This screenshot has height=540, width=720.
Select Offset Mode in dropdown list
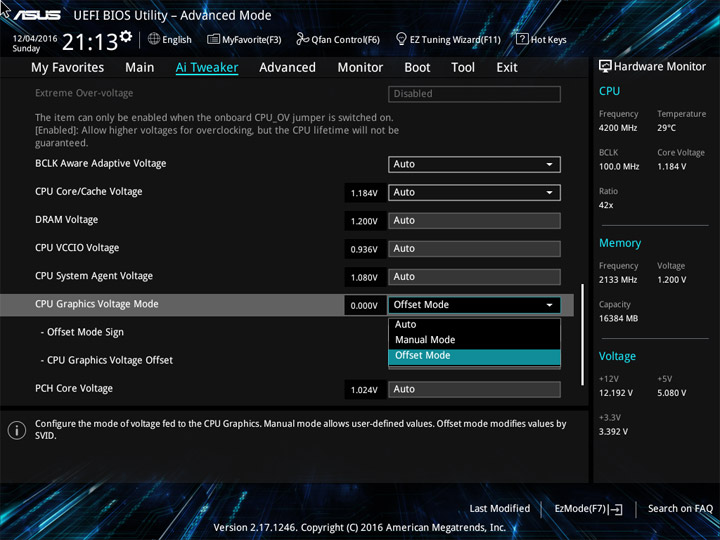coord(474,356)
